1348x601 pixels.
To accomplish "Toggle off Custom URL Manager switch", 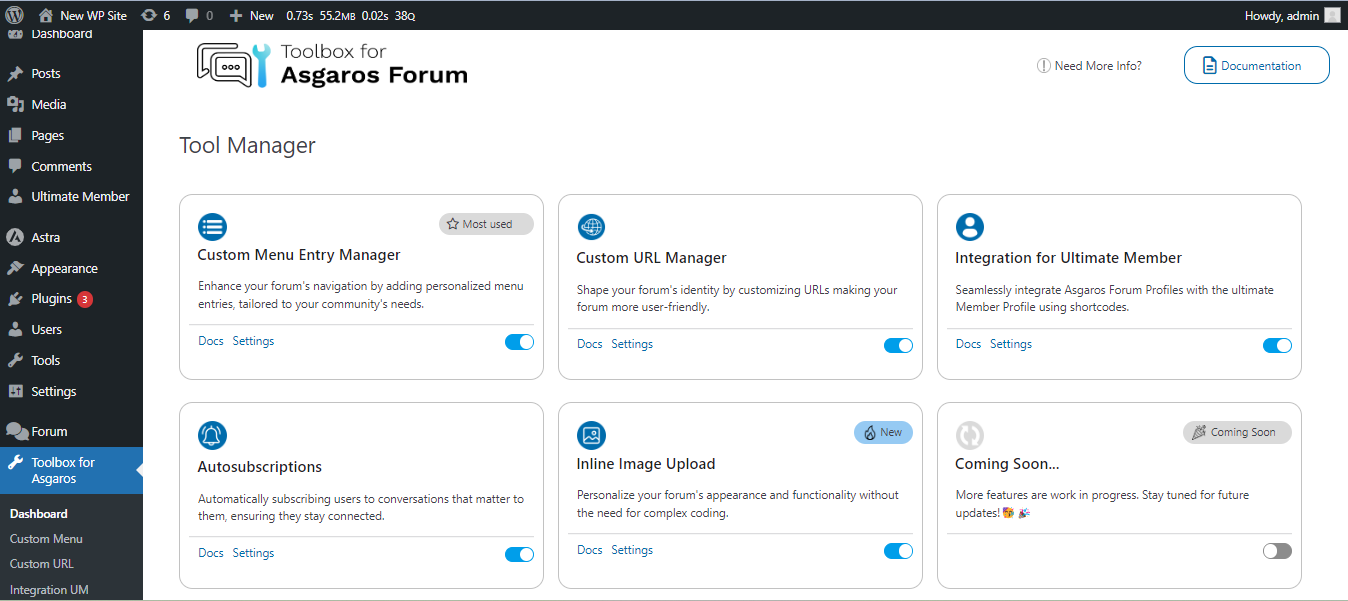I will click(898, 345).
